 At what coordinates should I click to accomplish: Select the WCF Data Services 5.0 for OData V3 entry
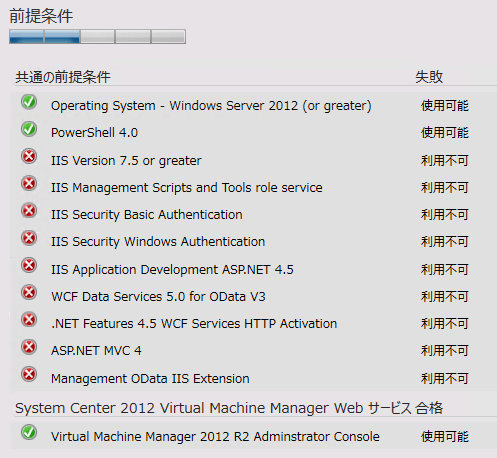coord(158,296)
